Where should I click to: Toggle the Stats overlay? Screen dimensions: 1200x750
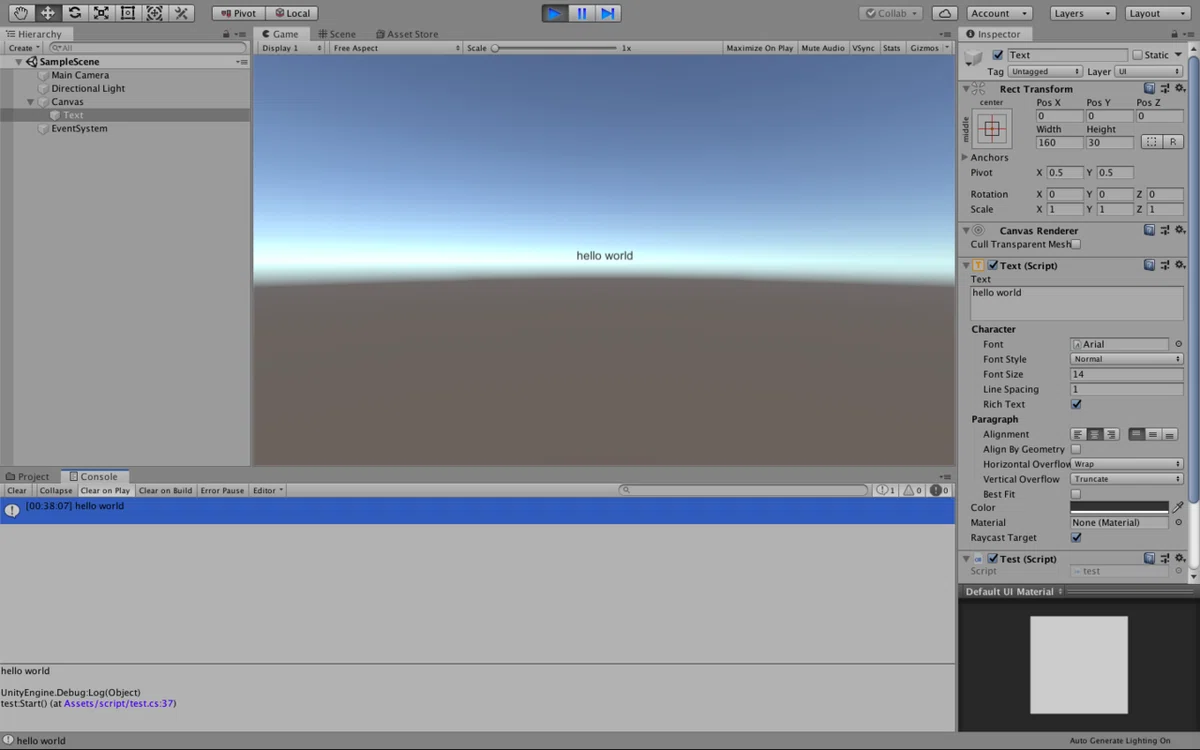click(892, 48)
